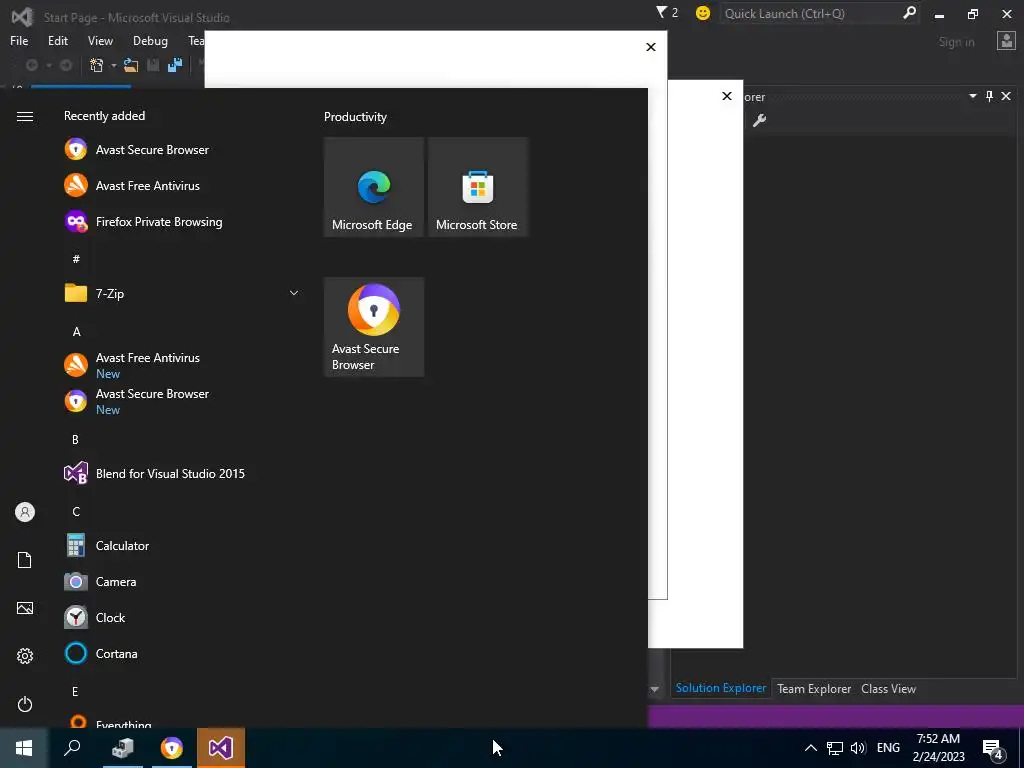Click the feedback smiley icon

click(x=703, y=13)
